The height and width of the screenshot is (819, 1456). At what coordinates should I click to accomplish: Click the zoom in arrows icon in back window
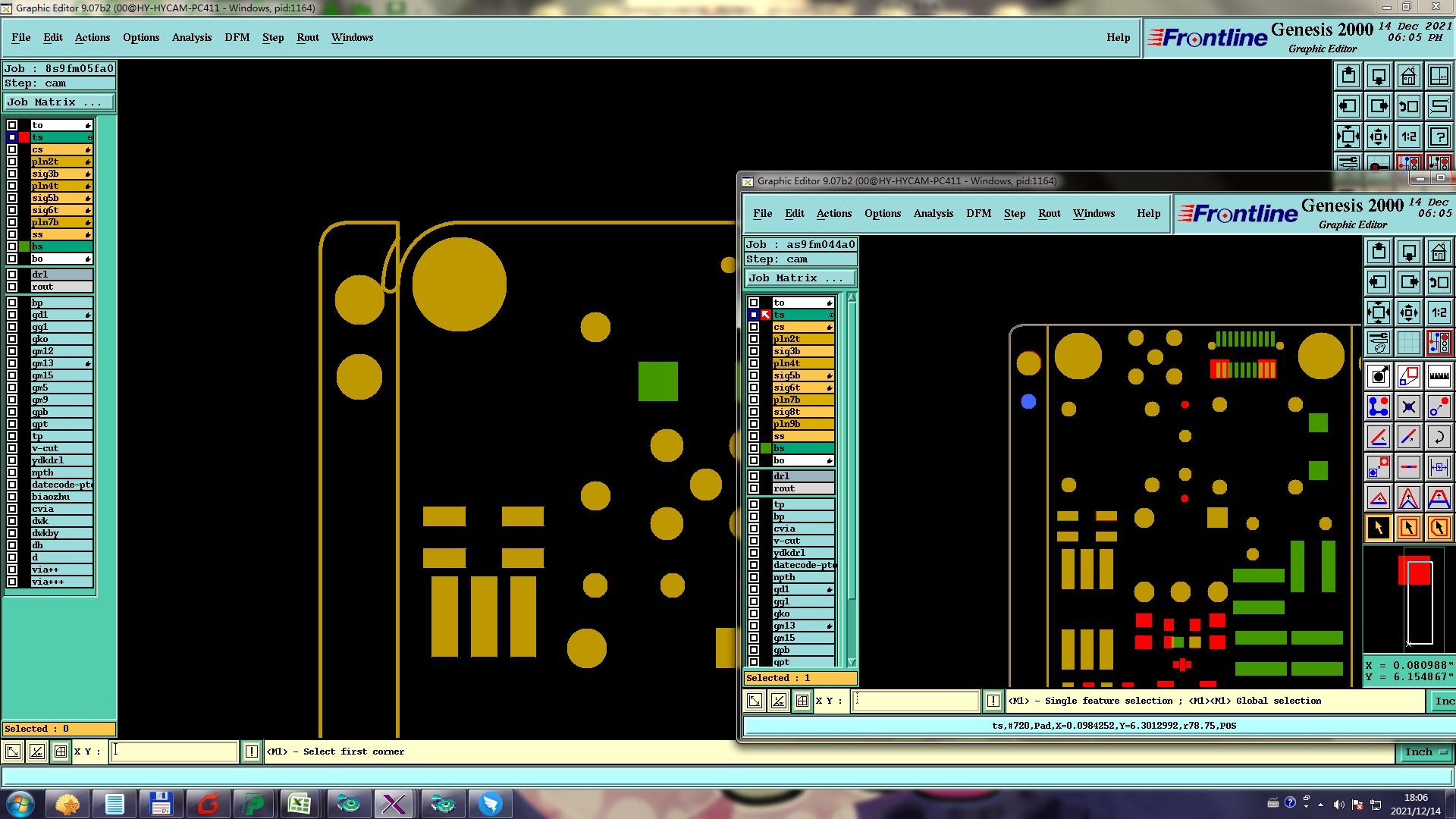coord(1379,136)
